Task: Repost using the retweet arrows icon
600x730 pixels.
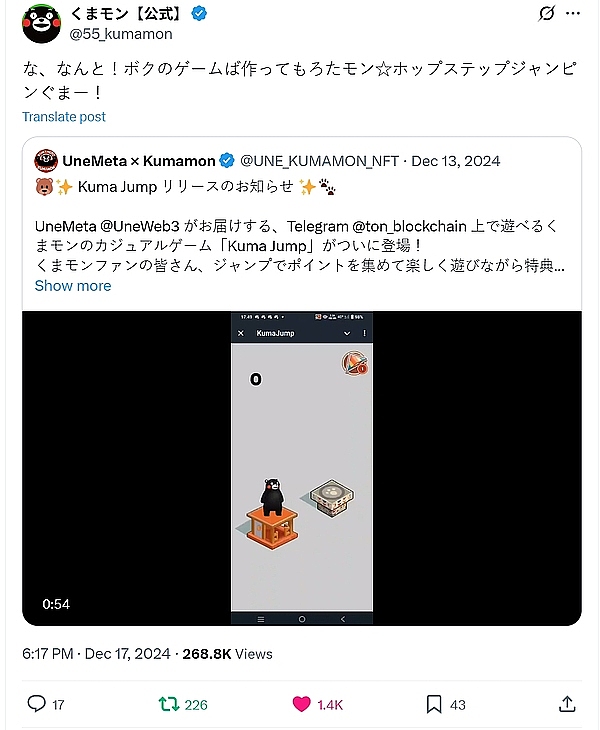Action: [169, 704]
